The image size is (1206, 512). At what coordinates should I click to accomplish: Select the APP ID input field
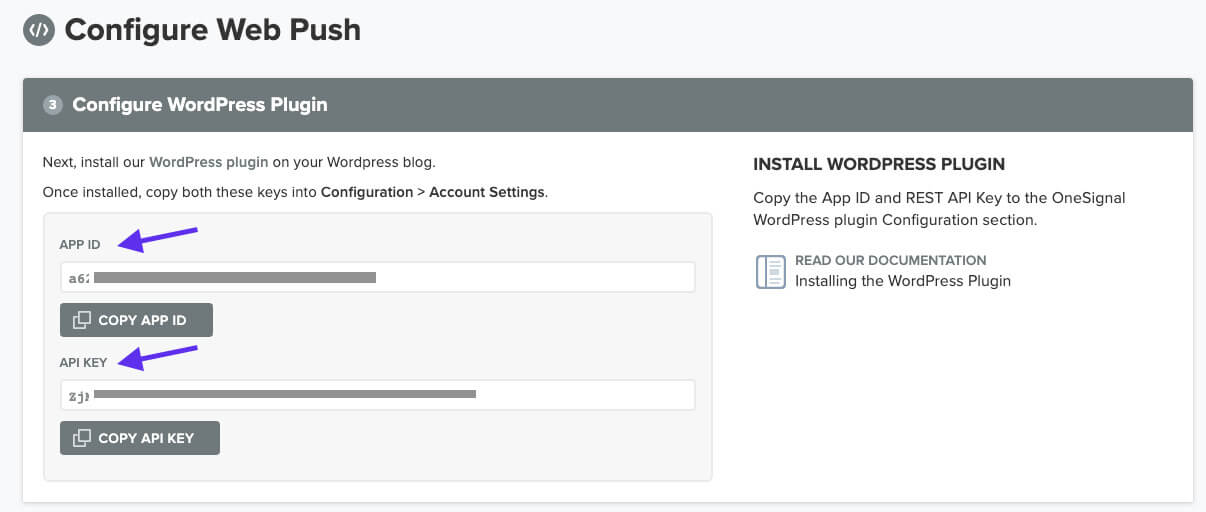coord(377,277)
